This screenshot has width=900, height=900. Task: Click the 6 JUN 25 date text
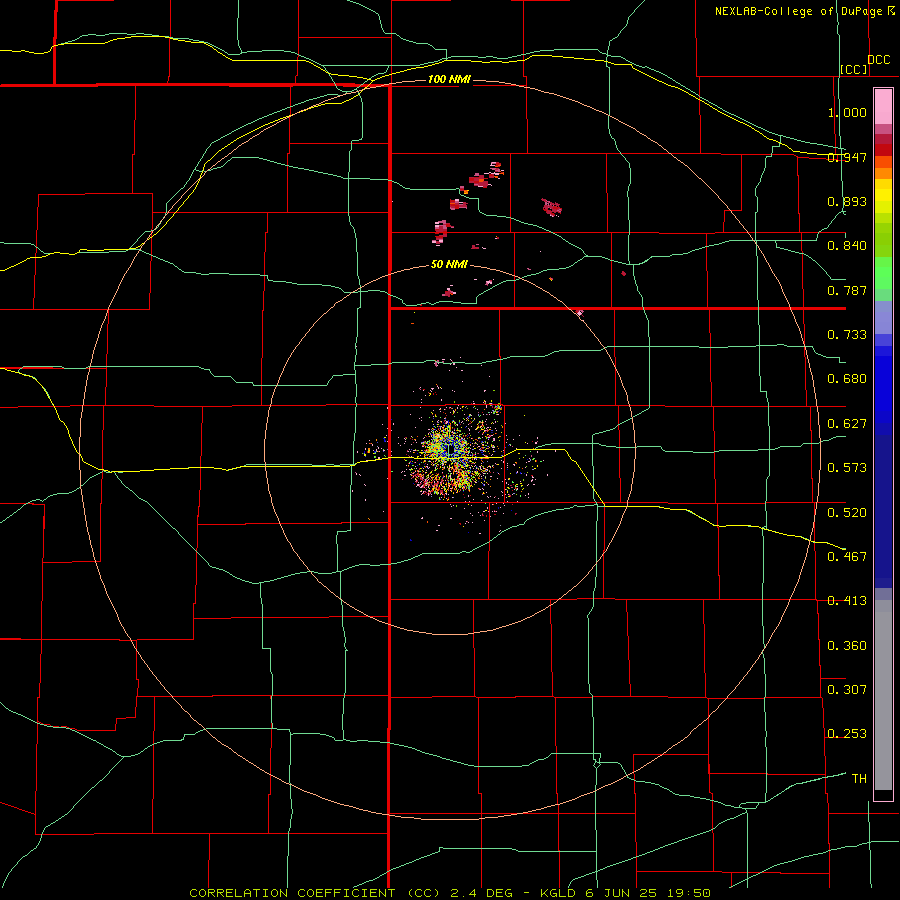coord(619,893)
